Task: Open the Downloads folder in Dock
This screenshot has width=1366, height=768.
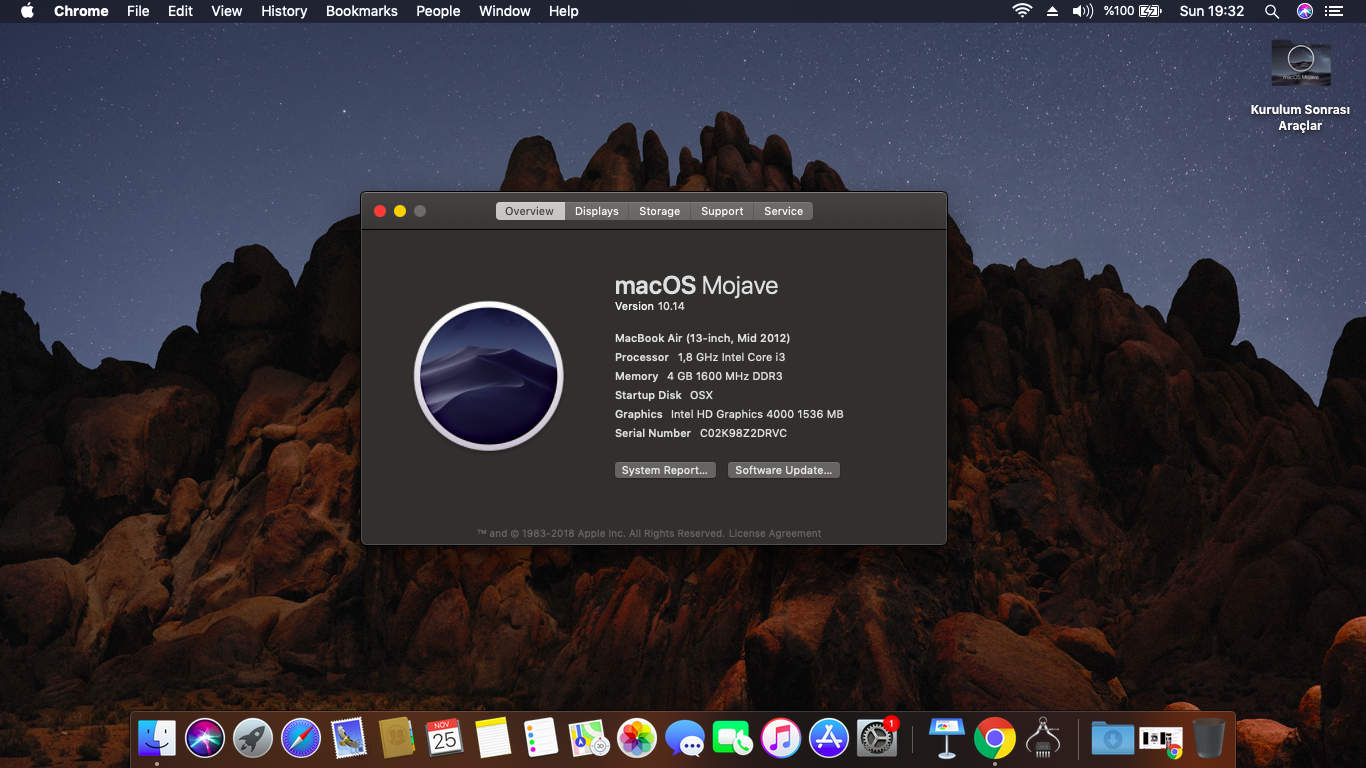Action: 1112,739
